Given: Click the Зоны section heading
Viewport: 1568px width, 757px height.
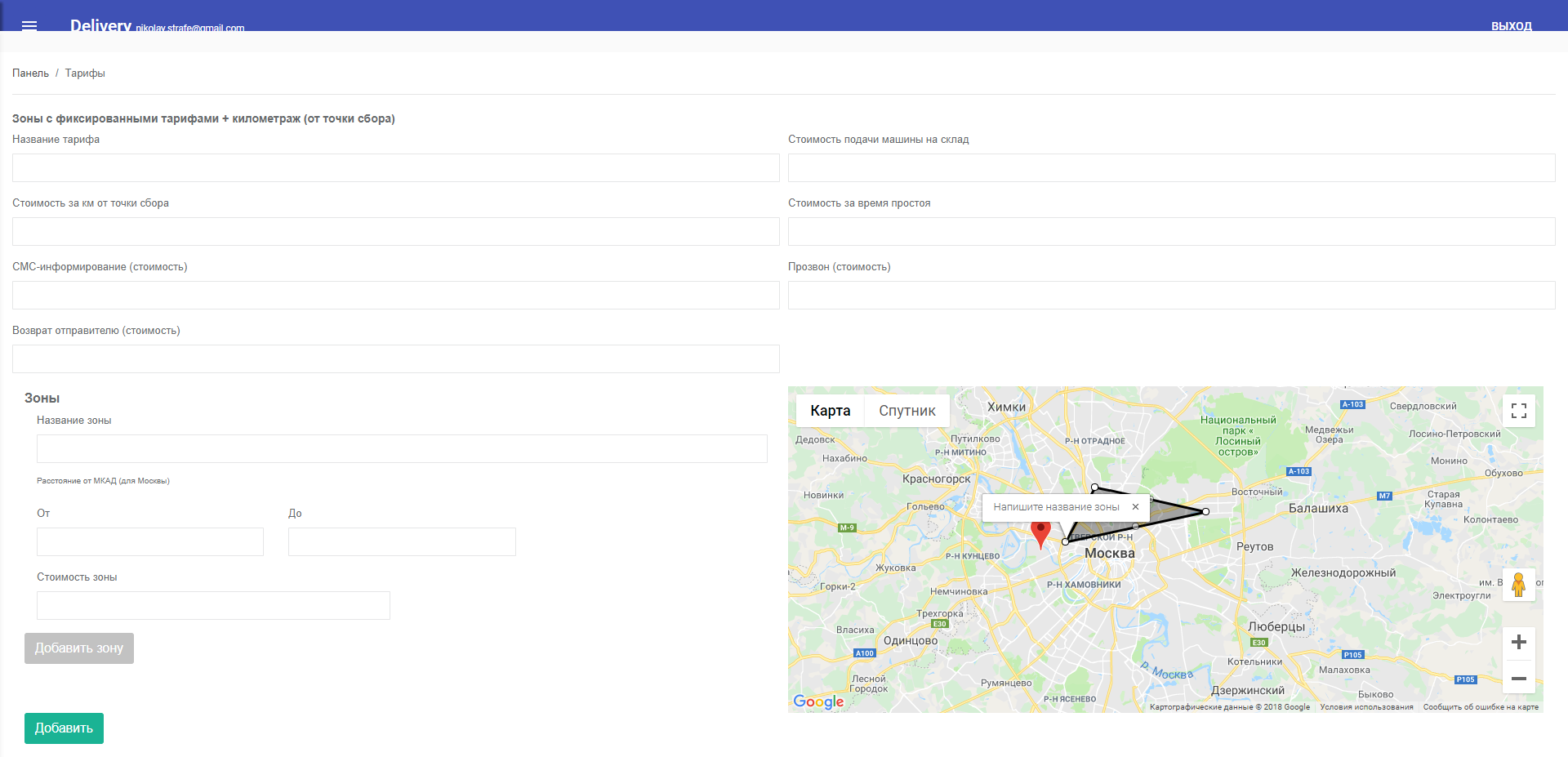Looking at the screenshot, I should click(x=42, y=399).
